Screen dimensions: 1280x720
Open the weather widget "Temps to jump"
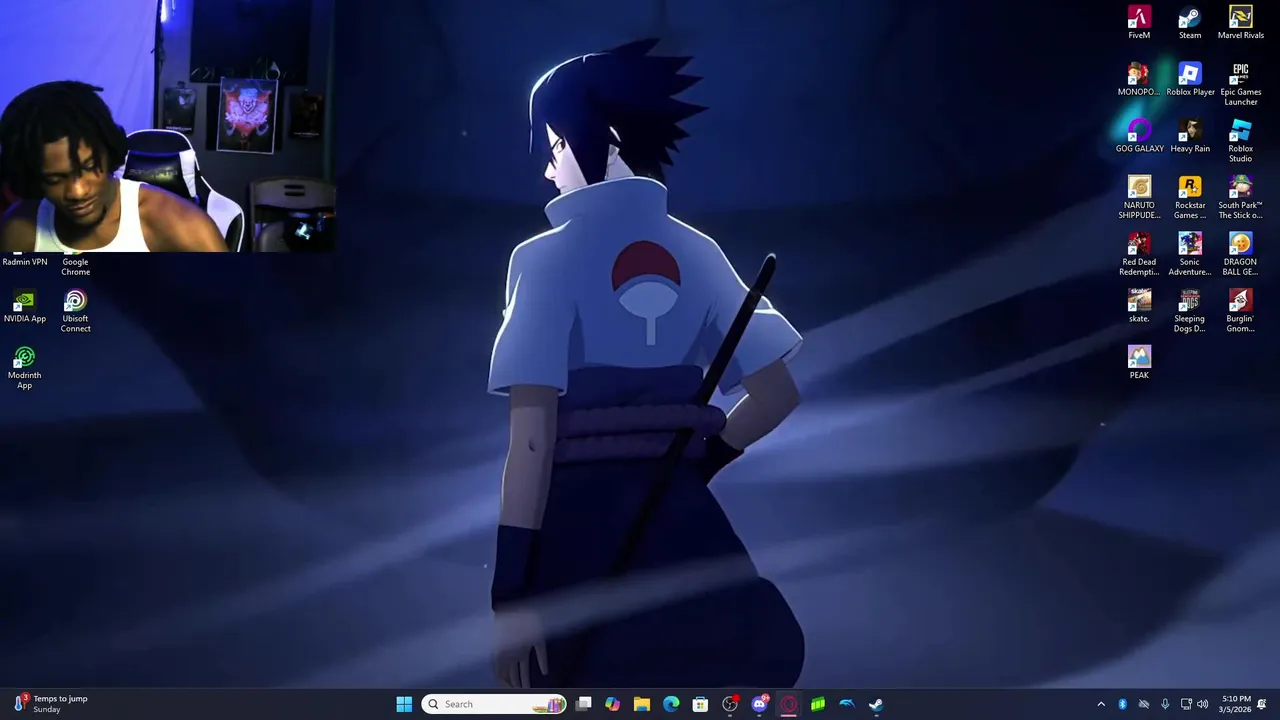coord(50,704)
